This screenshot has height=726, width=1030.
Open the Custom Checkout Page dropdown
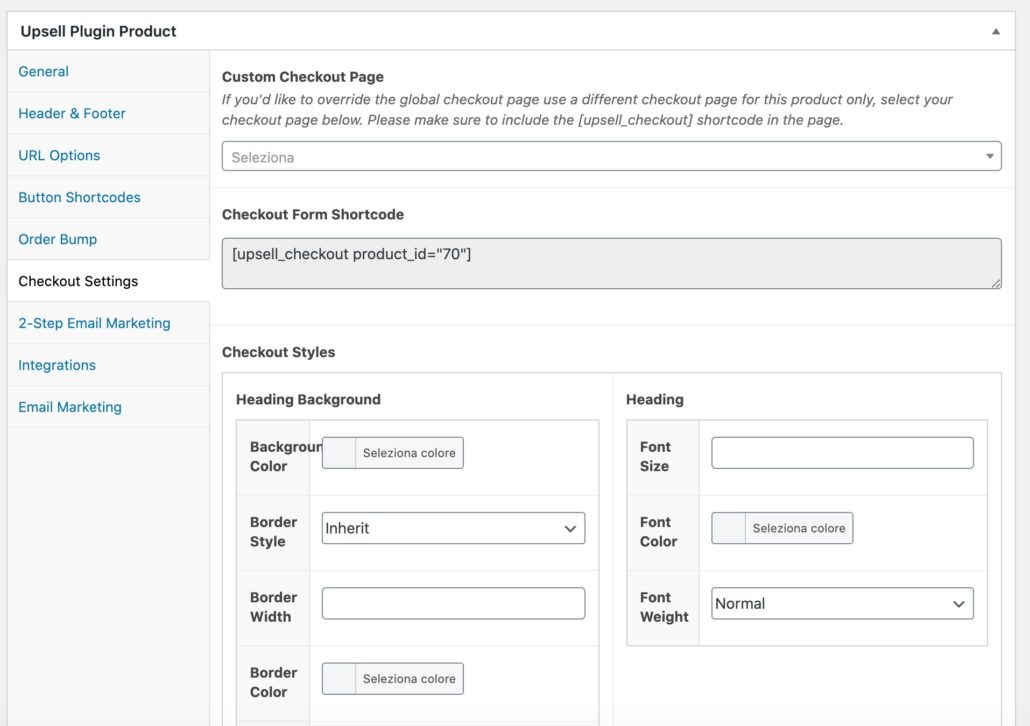(611, 156)
